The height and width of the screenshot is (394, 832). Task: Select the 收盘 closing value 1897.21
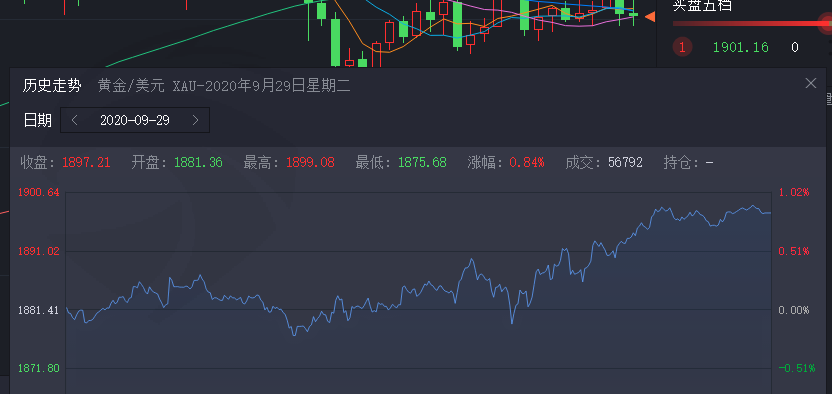86,162
